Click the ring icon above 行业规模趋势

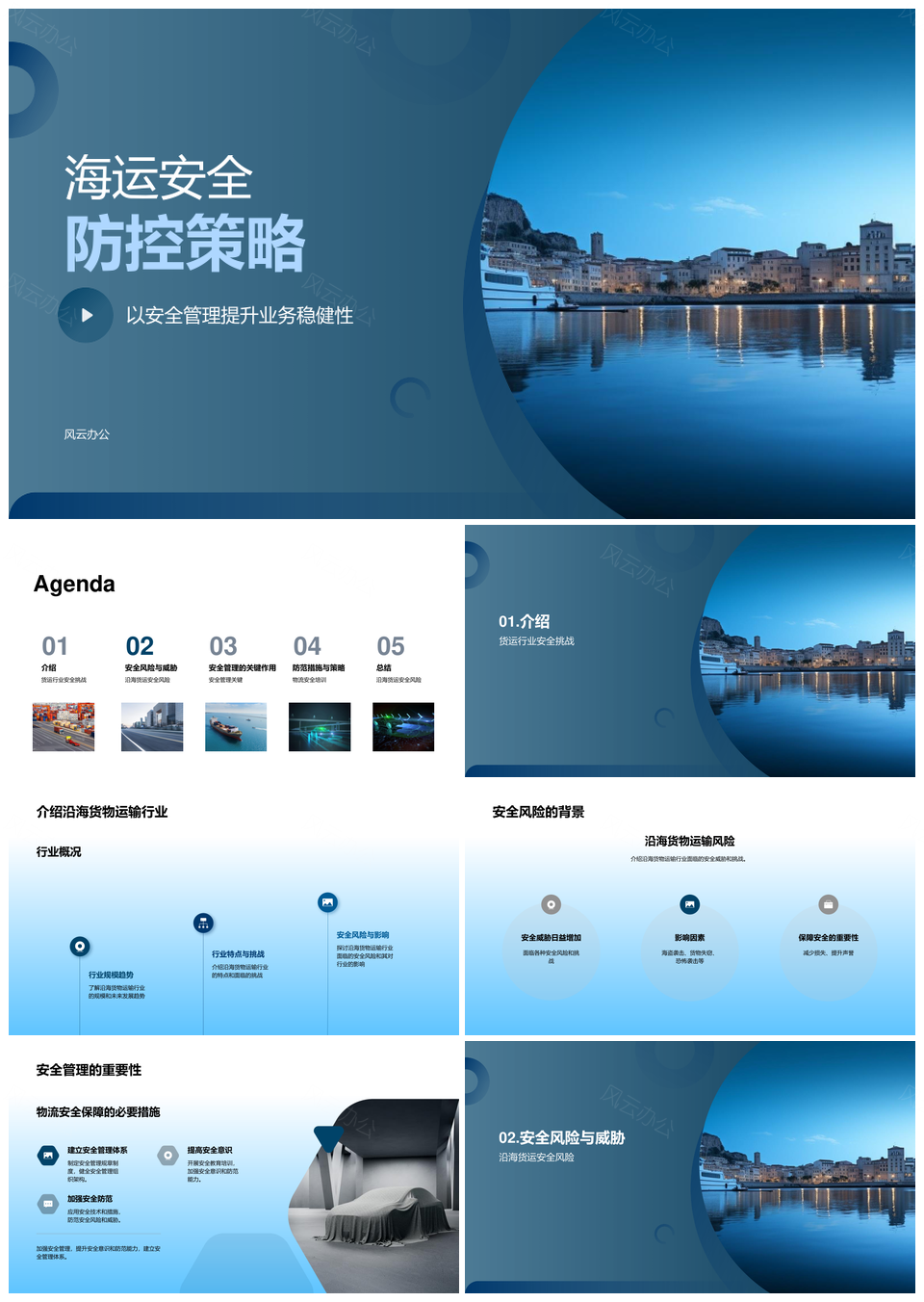tap(80, 947)
